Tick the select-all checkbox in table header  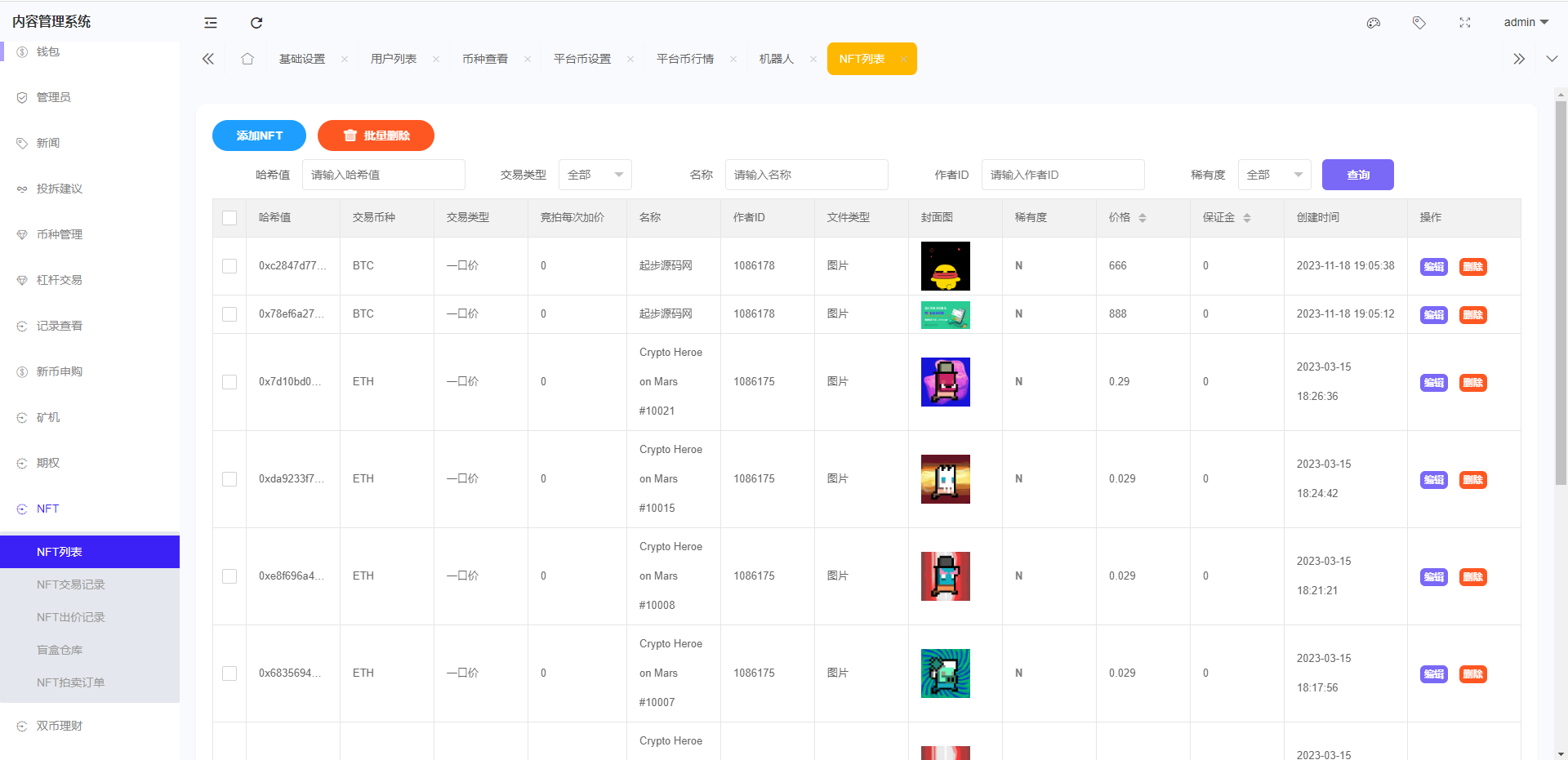[x=229, y=218]
